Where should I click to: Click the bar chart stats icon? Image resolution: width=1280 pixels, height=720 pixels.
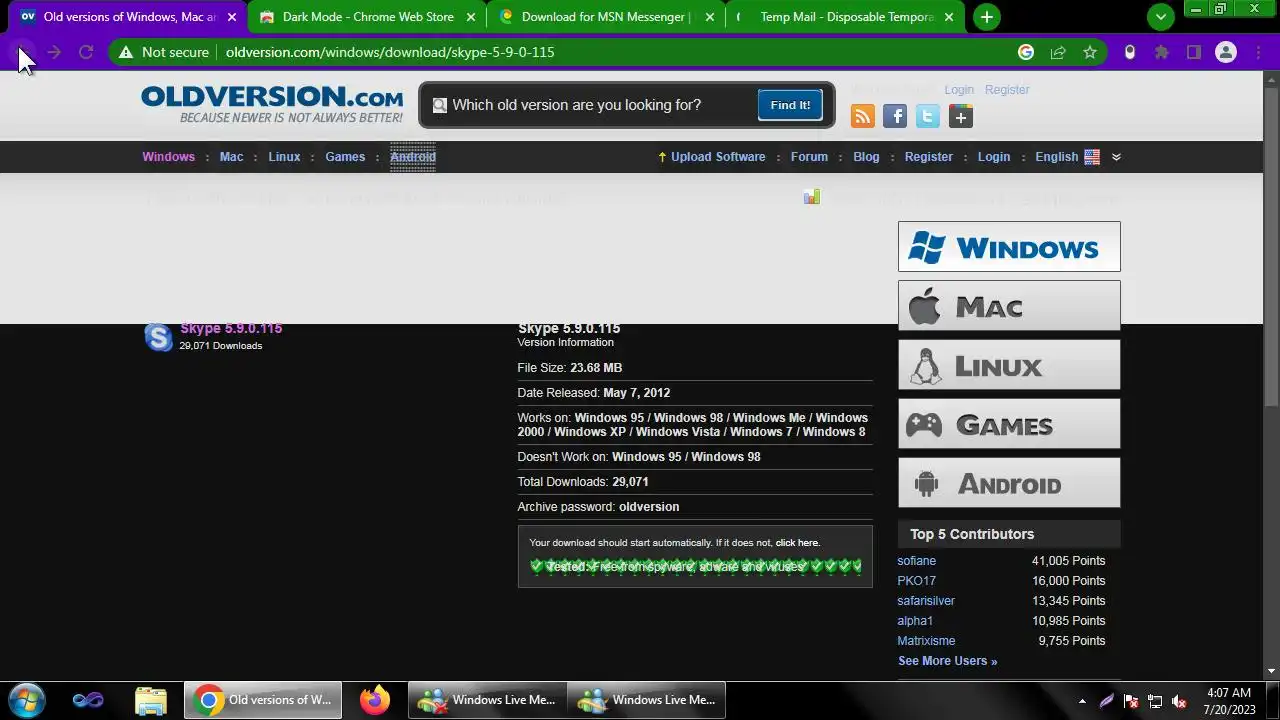[x=812, y=197]
